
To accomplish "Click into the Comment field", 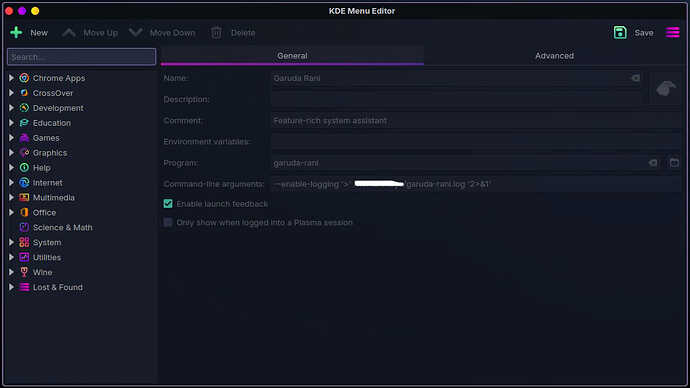I will click(x=476, y=121).
